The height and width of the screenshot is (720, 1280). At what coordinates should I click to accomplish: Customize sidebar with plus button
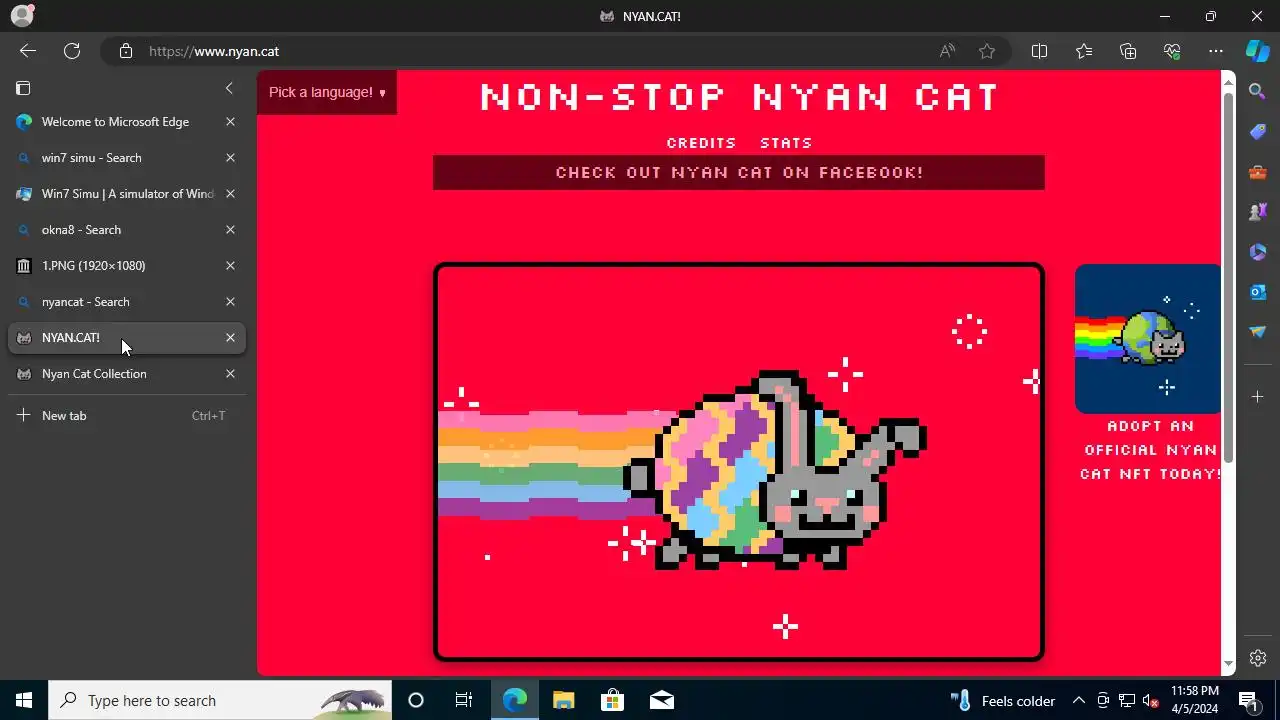tap(1258, 397)
